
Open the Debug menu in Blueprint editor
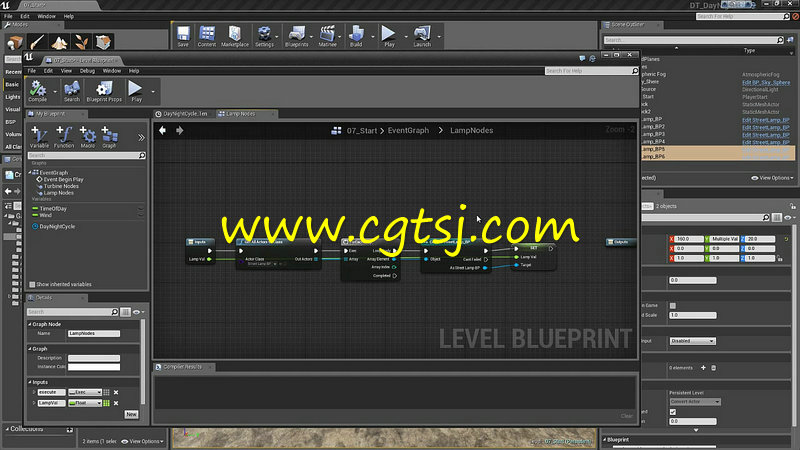[x=87, y=71]
